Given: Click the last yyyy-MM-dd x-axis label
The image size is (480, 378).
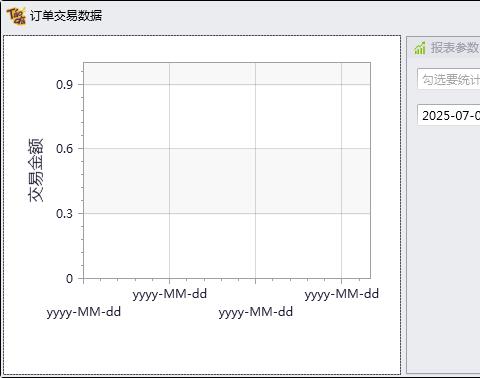Looking at the screenshot, I should (342, 294).
